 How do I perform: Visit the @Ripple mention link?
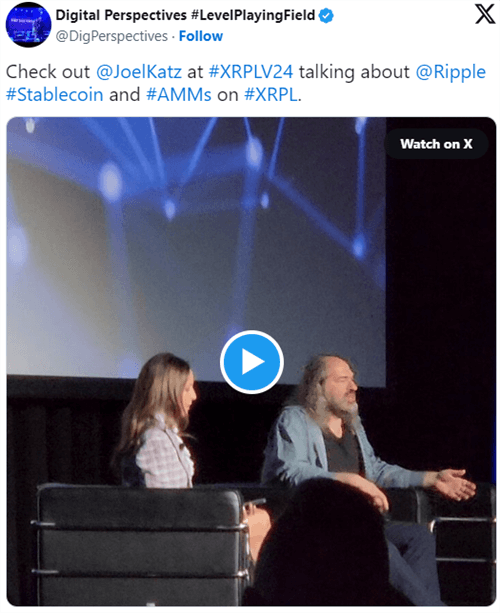pos(450,73)
